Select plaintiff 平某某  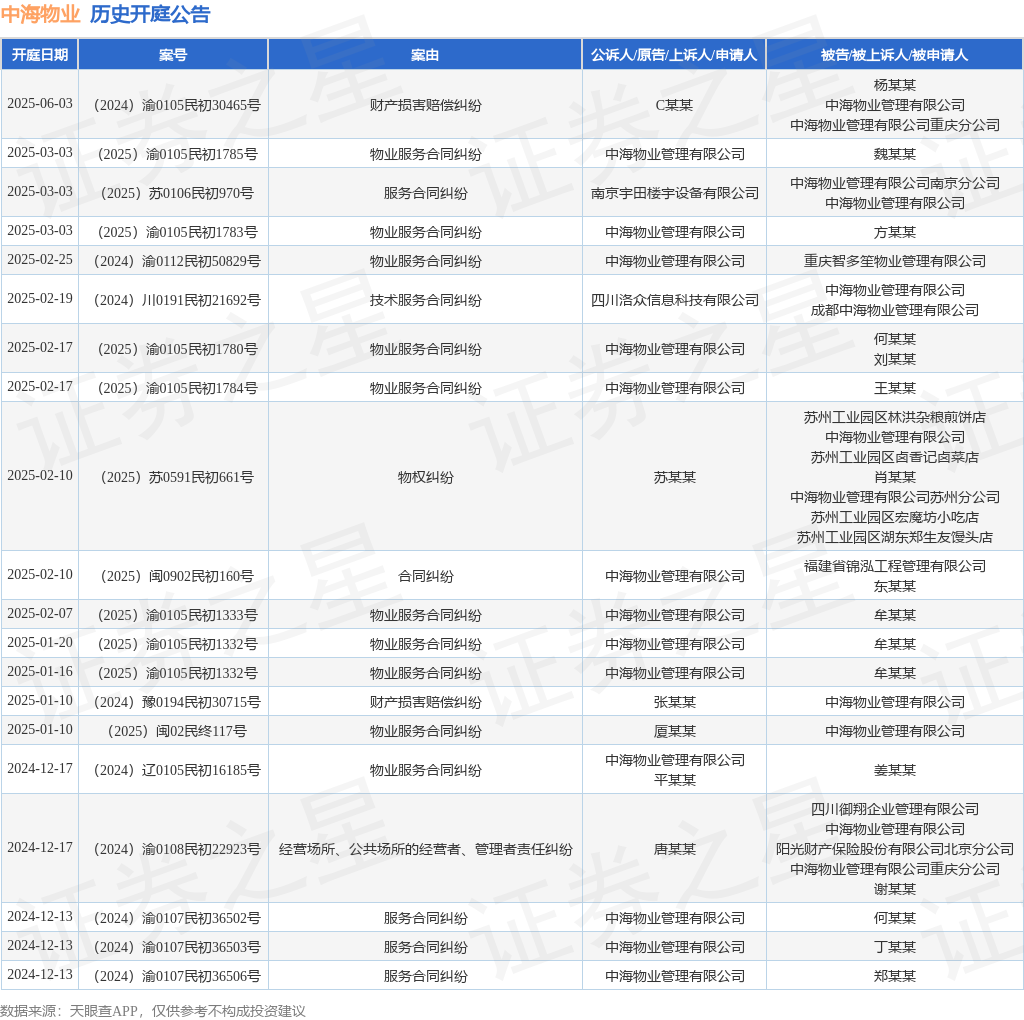(674, 780)
